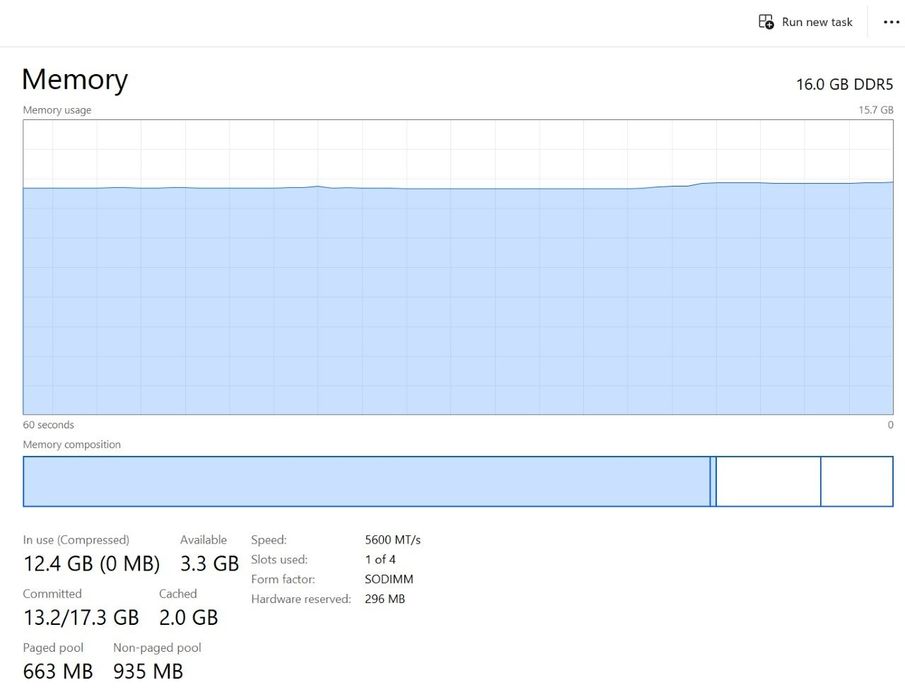The width and height of the screenshot is (905, 699).
Task: Click the In use segment of memory composition bar
Action: click(367, 481)
